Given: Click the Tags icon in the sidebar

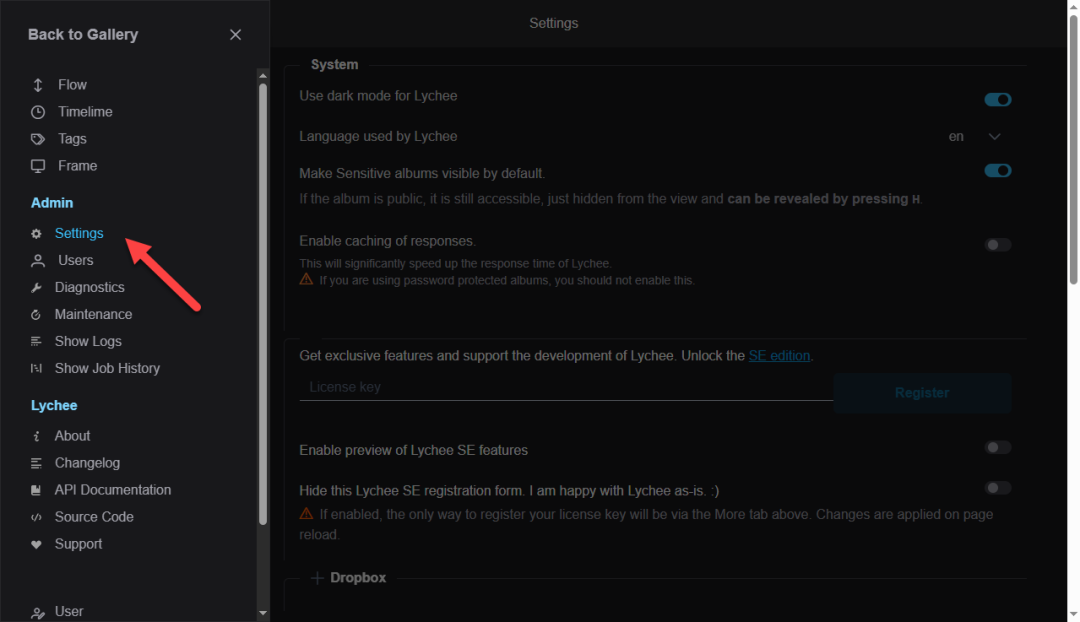Looking at the screenshot, I should pos(38,139).
